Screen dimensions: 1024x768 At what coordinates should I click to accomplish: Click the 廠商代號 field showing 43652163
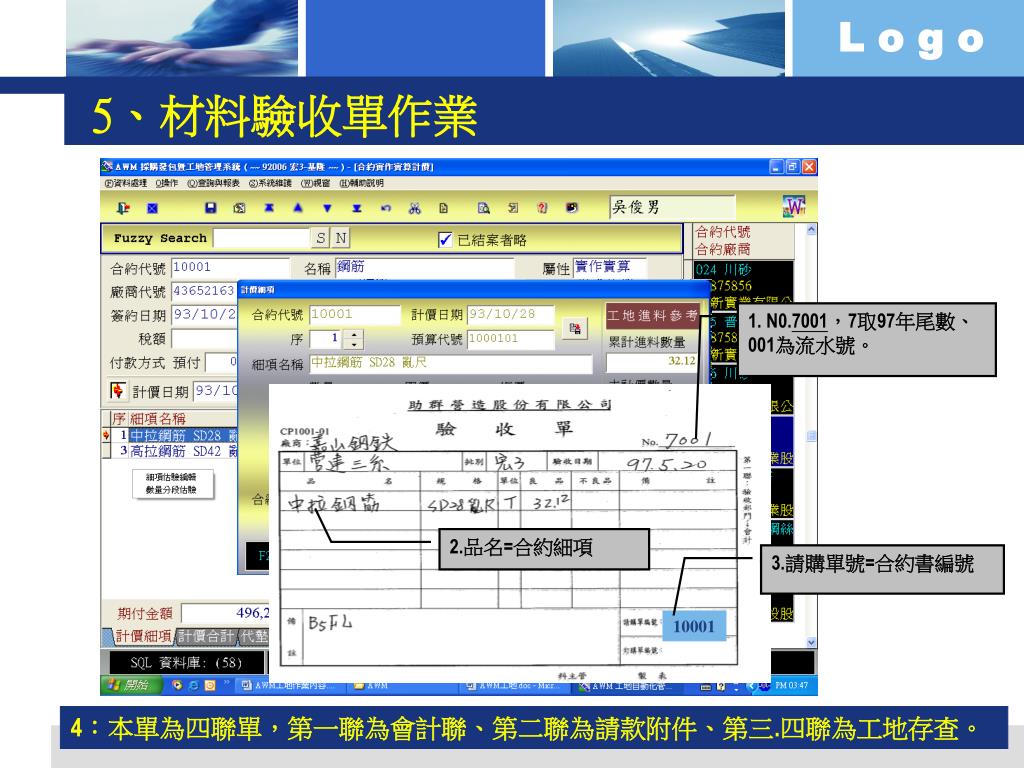[x=204, y=291]
